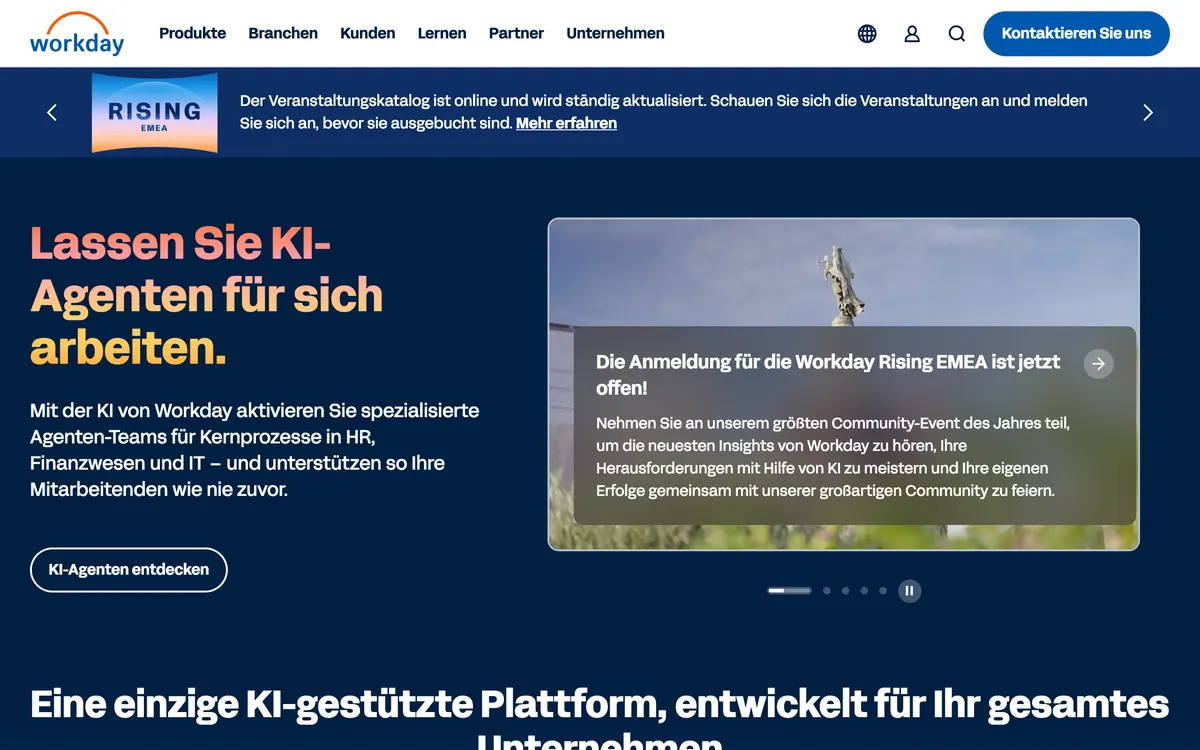Screen dimensions: 1200x750
Task: Click the KI-Agenten entdecken button
Action: (x=129, y=570)
